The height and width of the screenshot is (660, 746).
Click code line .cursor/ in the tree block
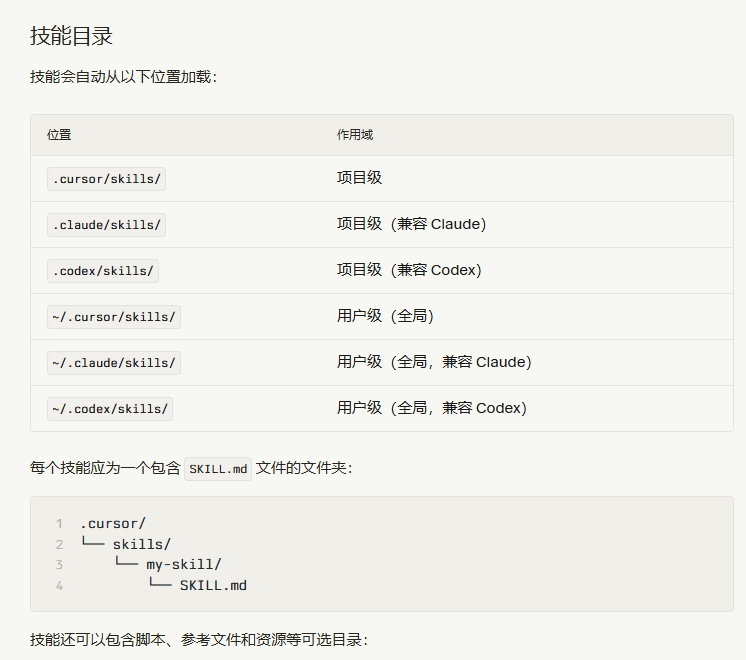113,523
